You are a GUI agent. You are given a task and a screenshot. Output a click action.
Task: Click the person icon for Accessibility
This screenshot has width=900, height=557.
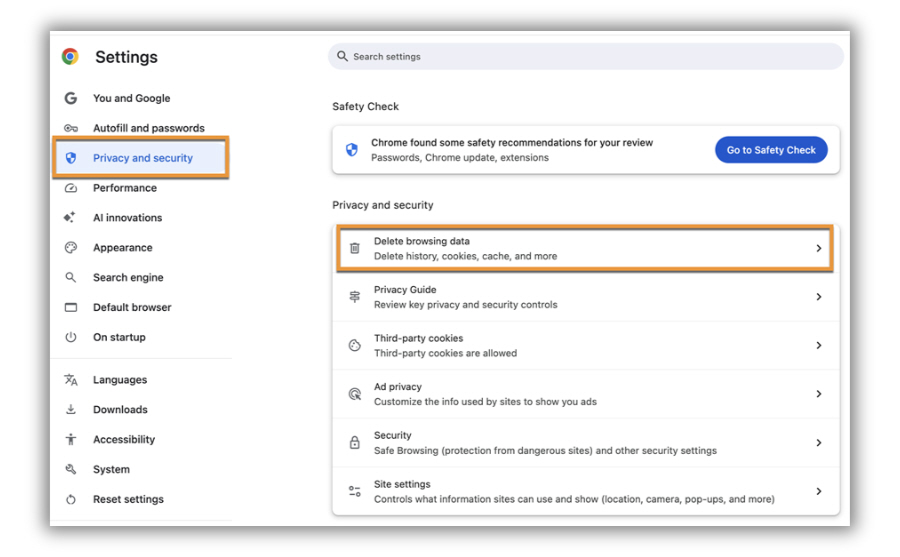coord(71,439)
